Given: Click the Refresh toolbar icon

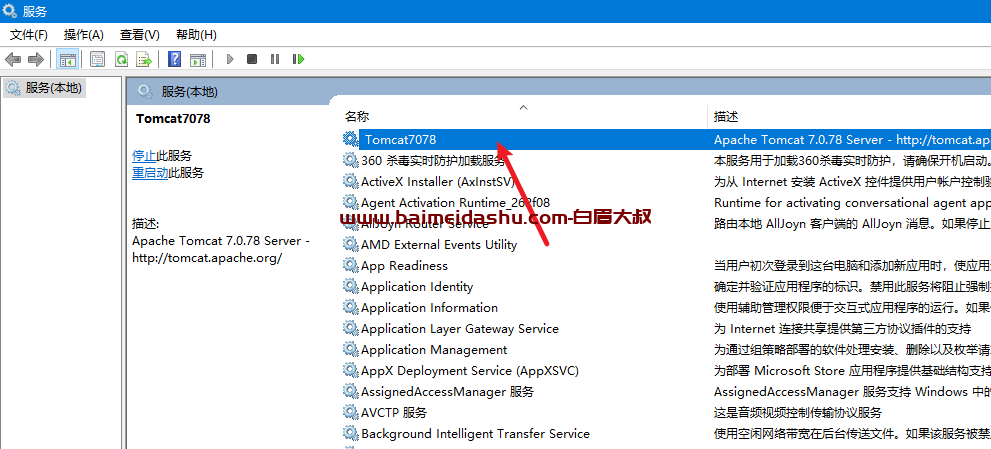Looking at the screenshot, I should point(121,59).
